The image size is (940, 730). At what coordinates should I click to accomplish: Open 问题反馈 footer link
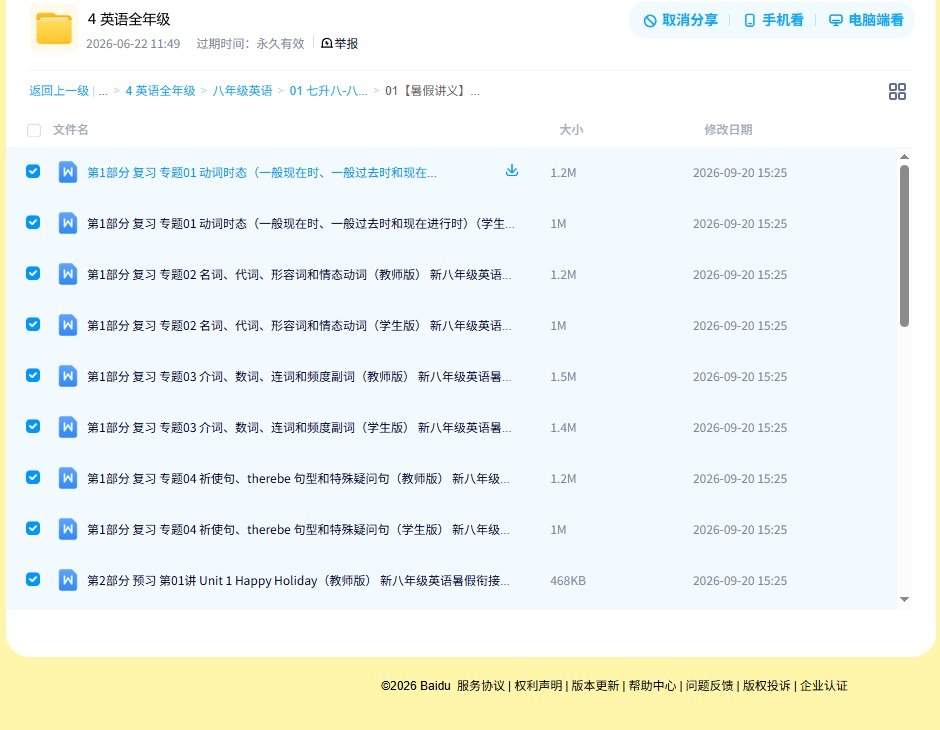coord(709,686)
